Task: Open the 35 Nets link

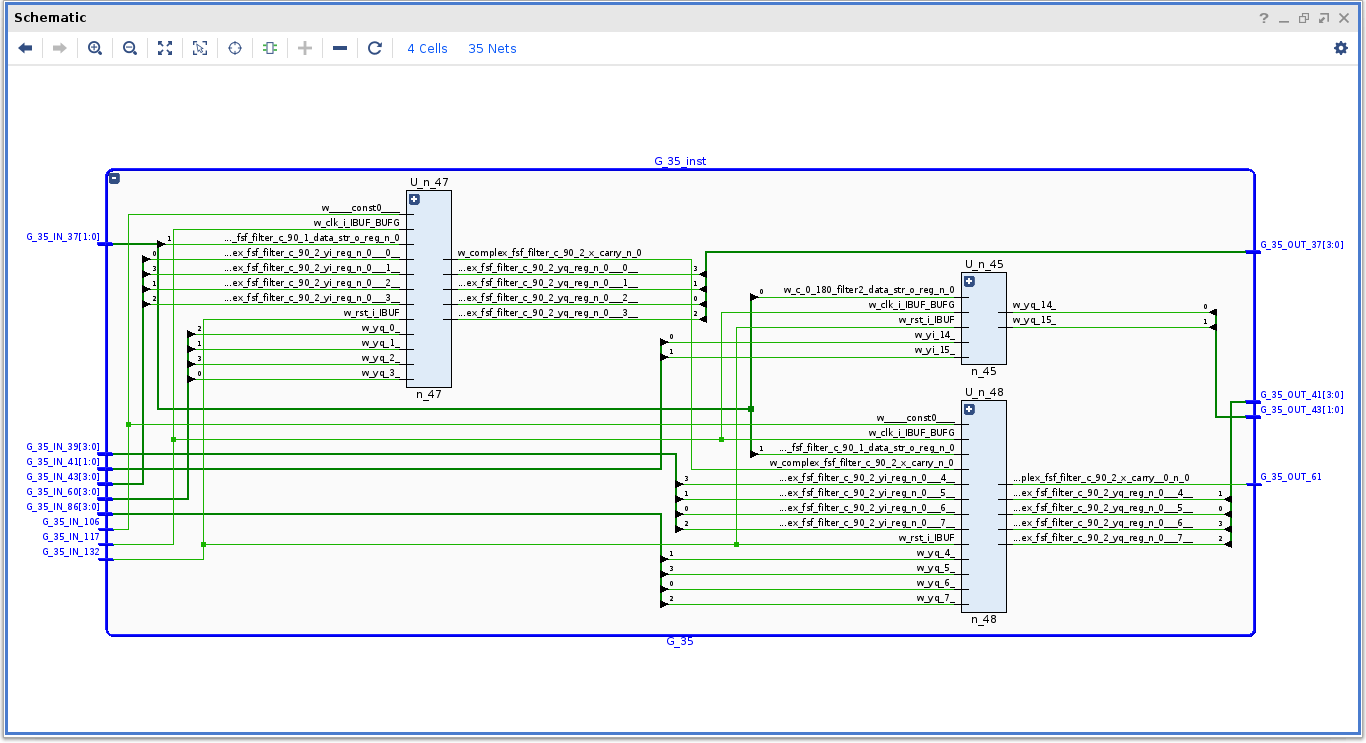Action: click(x=492, y=48)
